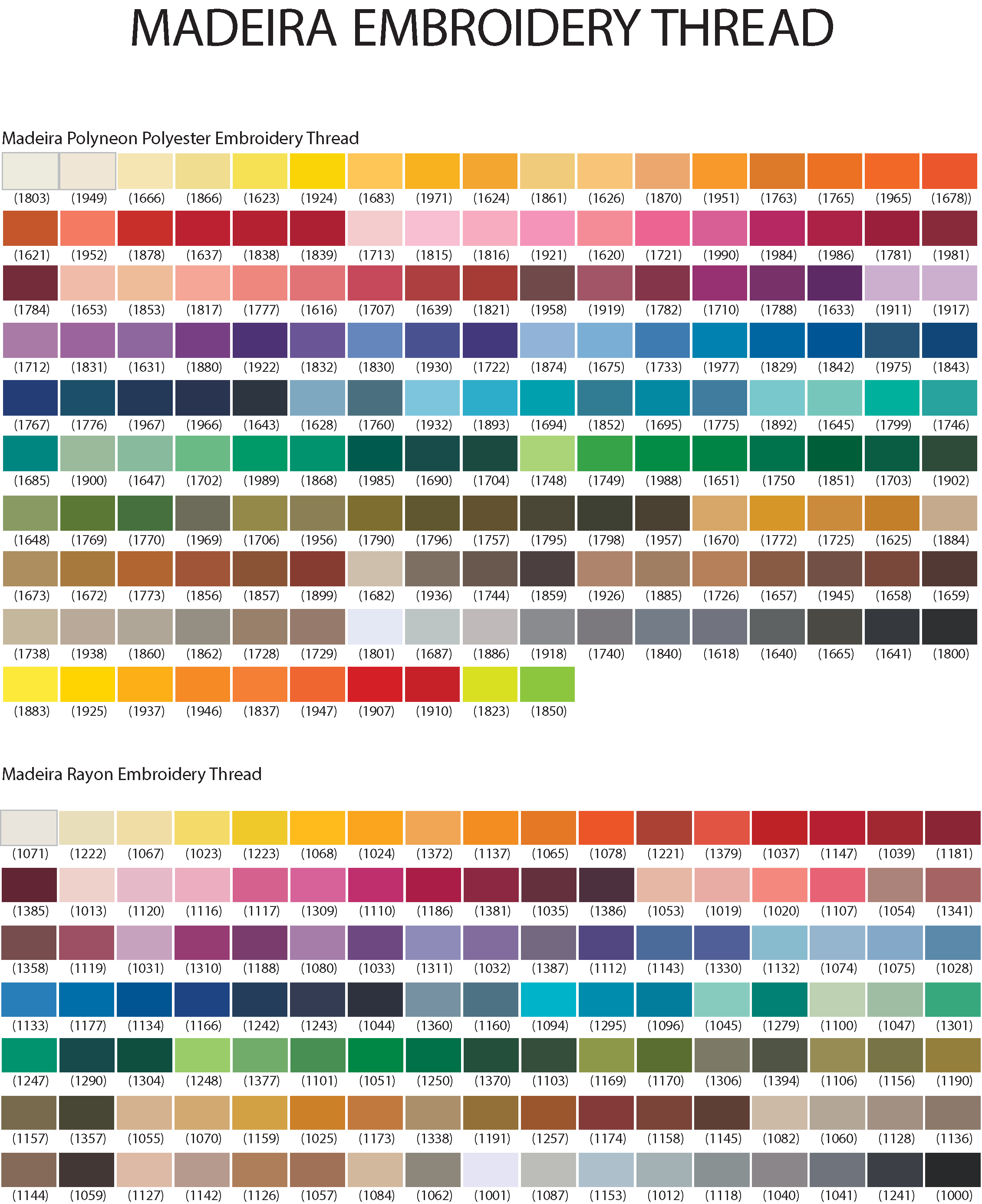Choose the mint Rayon swatch 1045
Screen dimensions: 982x1204
[x=721, y=1000]
